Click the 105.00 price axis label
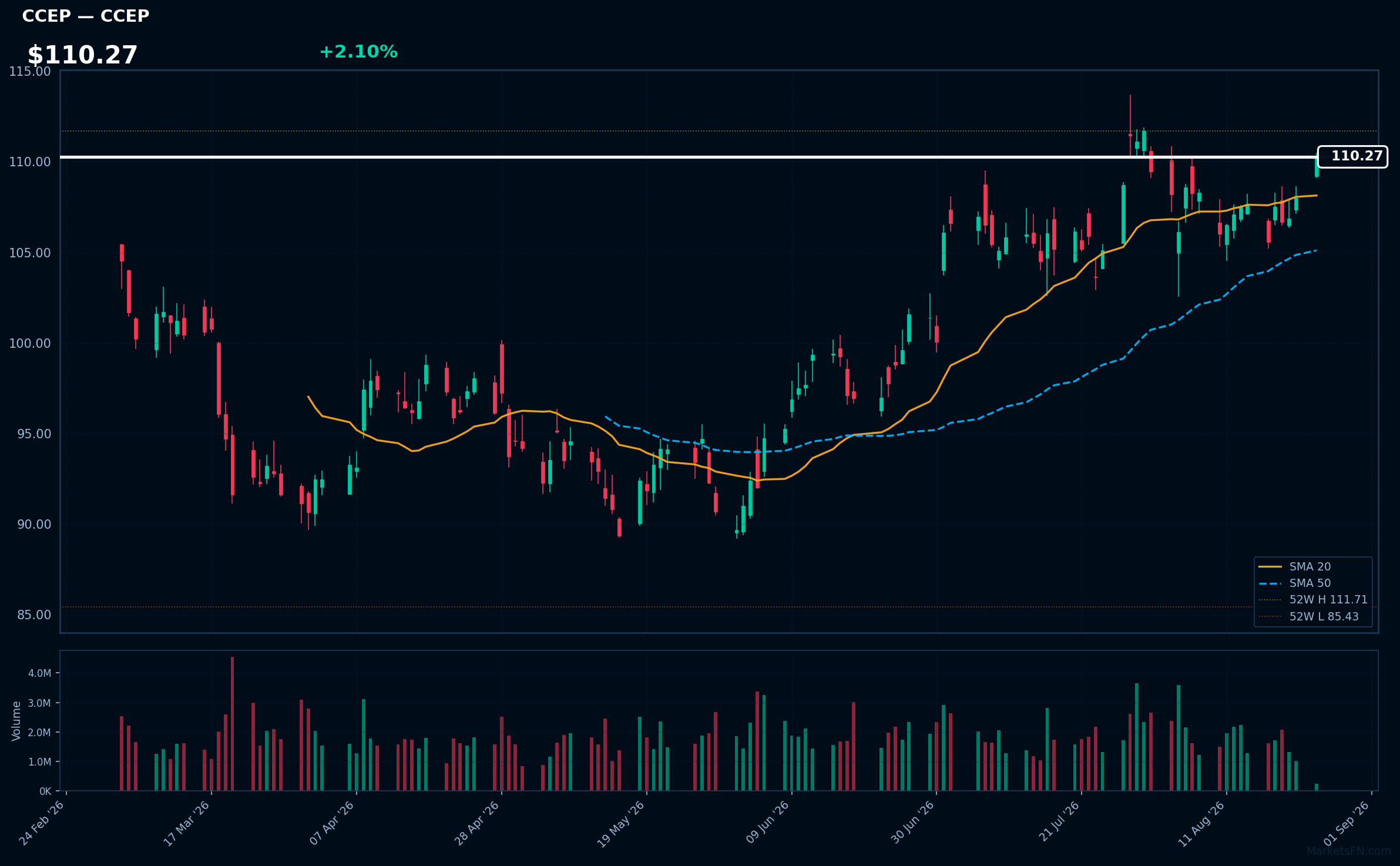The image size is (1400, 866). (x=30, y=253)
